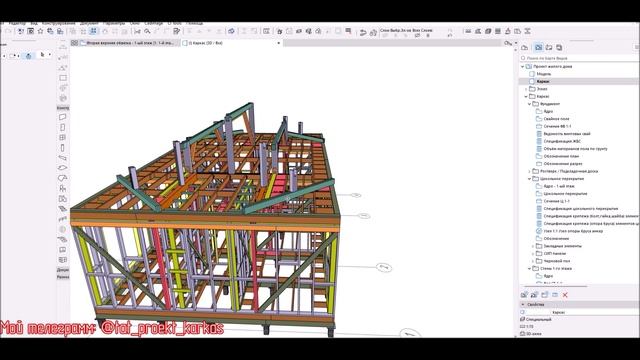Open 'Узел 1.1 Узел опоры бруса анкер' detail
This screenshot has height=360, width=640.
[x=573, y=231]
